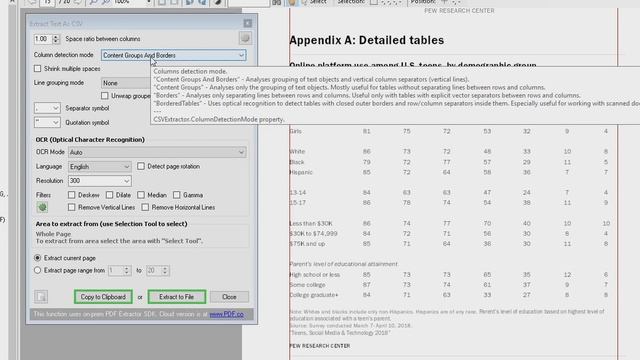Click the icon button next to Space ratio
The height and width of the screenshot is (360, 640).
point(245,38)
